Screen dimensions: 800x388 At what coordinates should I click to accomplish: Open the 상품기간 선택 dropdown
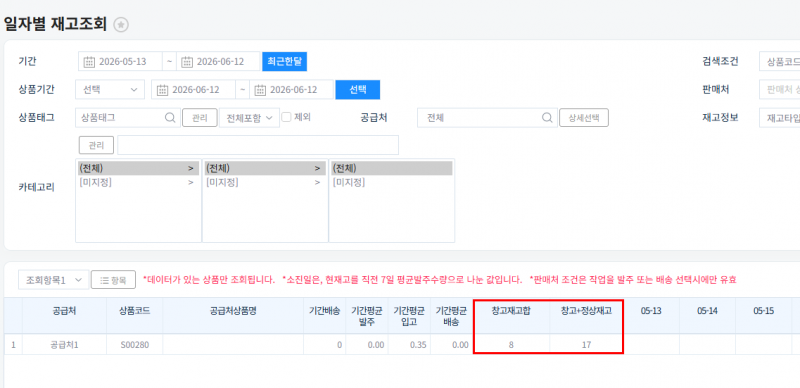(x=110, y=90)
